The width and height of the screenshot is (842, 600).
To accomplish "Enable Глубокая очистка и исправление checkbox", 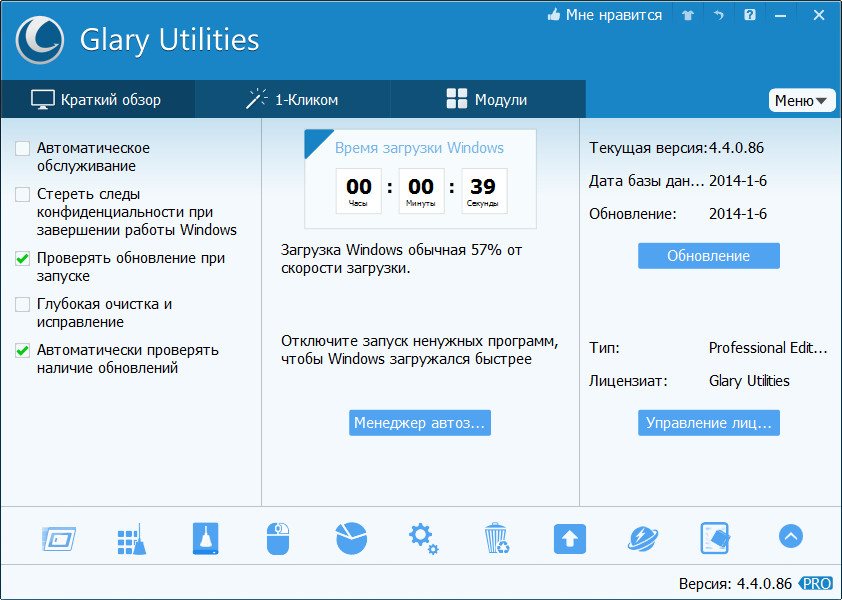I will click(x=23, y=305).
